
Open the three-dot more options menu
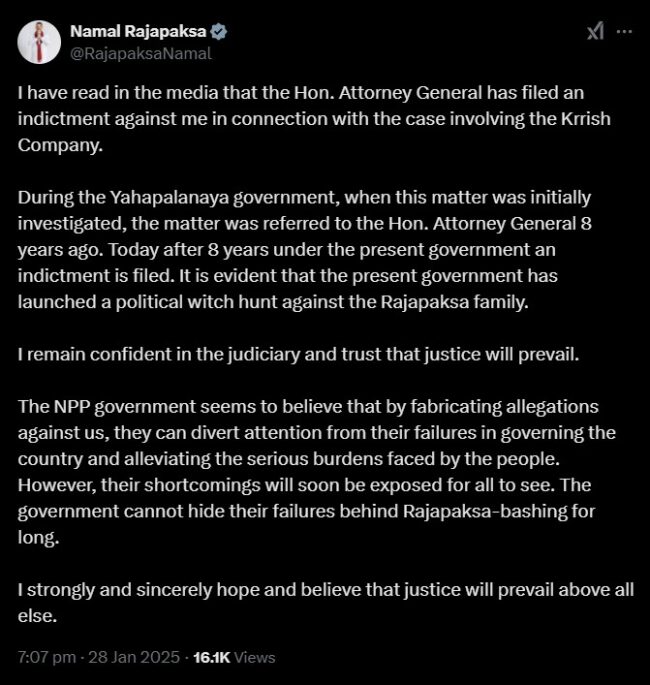[x=624, y=31]
